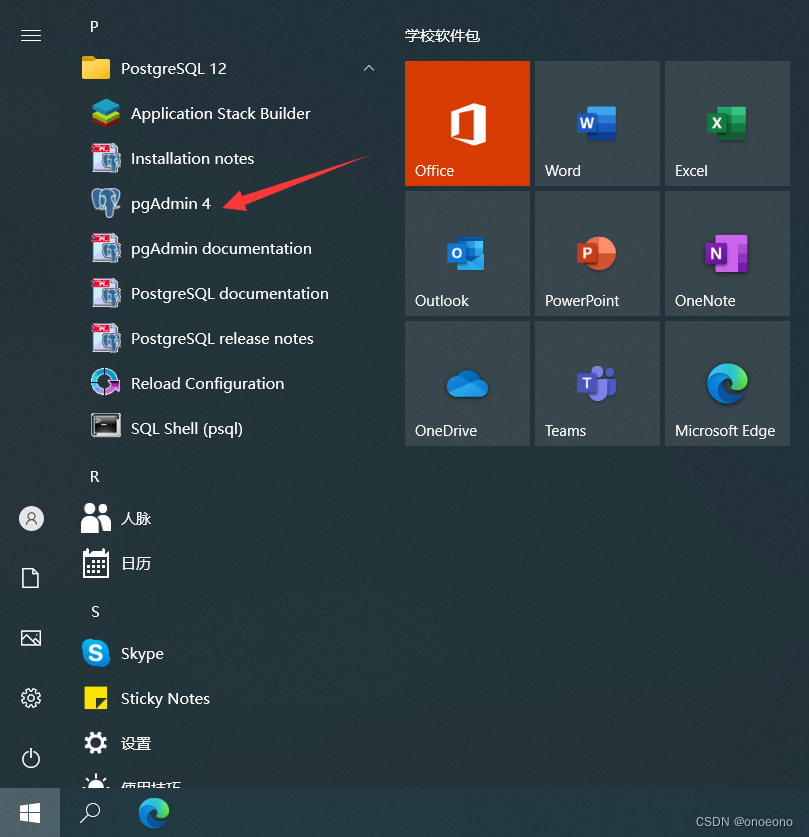Jump to apps via letter R header
Image resolution: width=809 pixels, height=837 pixels.
[94, 477]
